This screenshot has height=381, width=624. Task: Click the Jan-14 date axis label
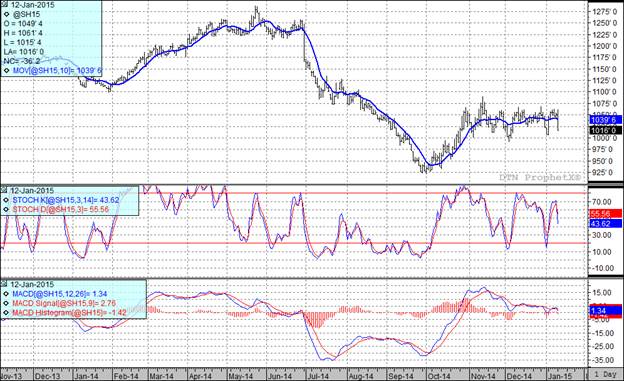tap(86, 376)
